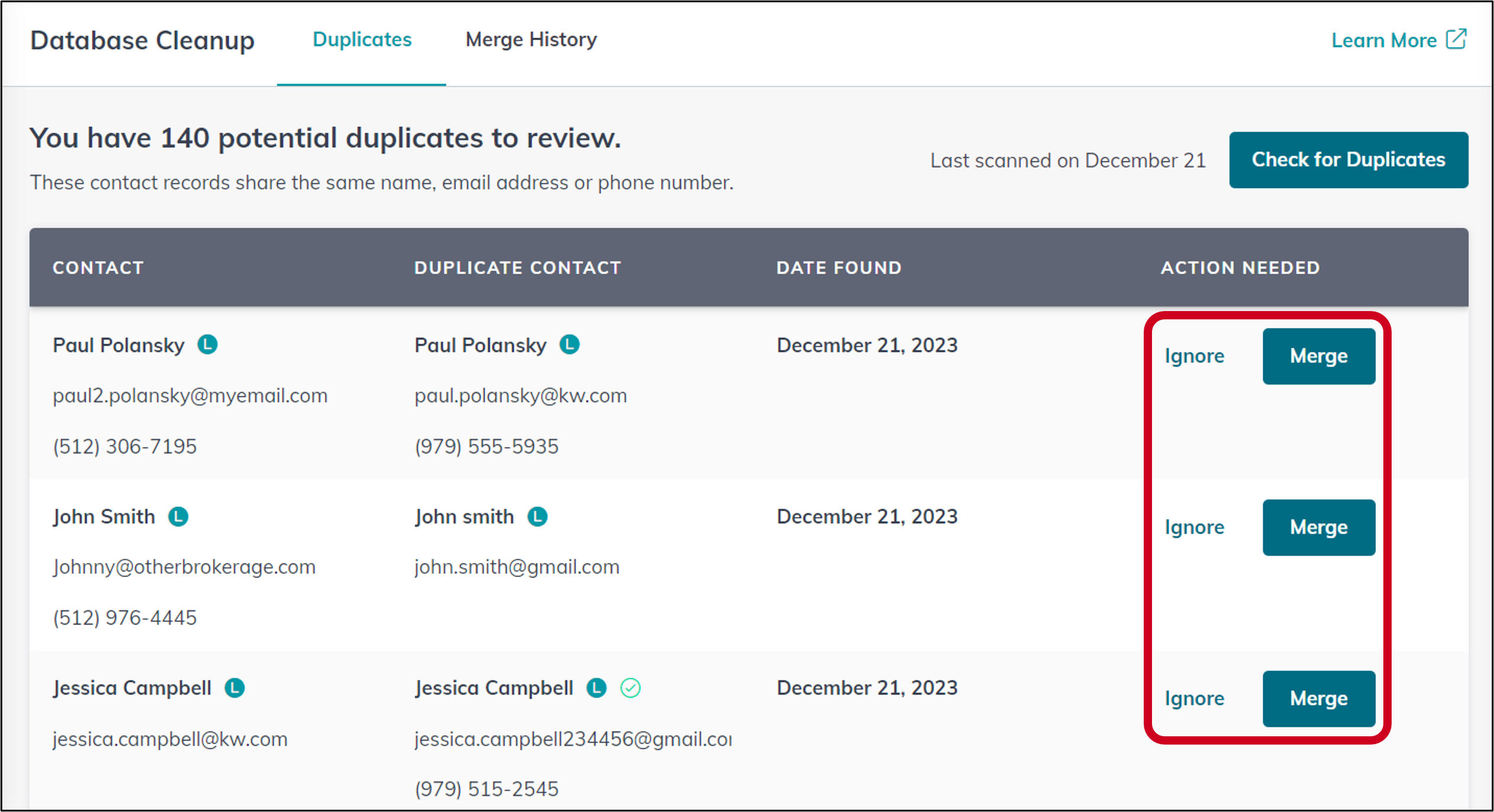Click the Duplicate Contact column header
This screenshot has width=1494, height=812.
click(518, 268)
